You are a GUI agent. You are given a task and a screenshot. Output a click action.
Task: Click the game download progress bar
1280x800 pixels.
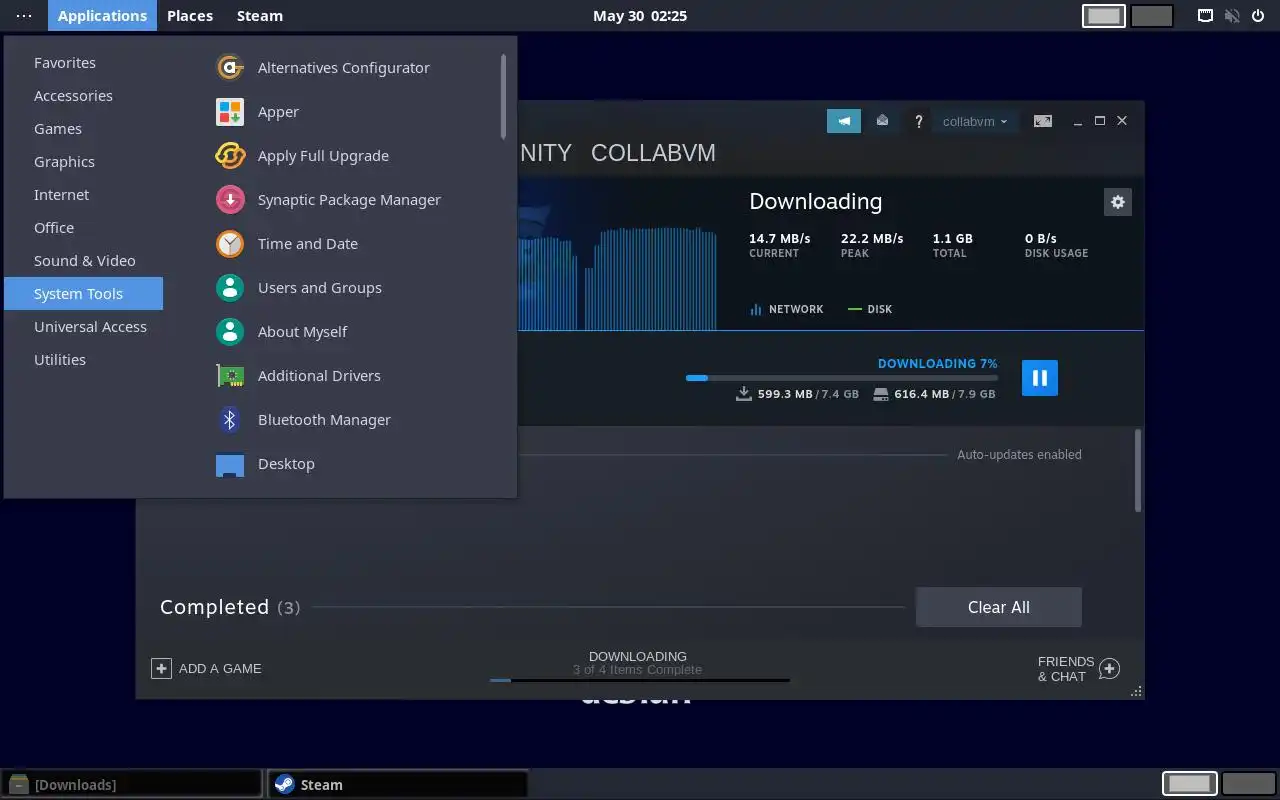(842, 378)
